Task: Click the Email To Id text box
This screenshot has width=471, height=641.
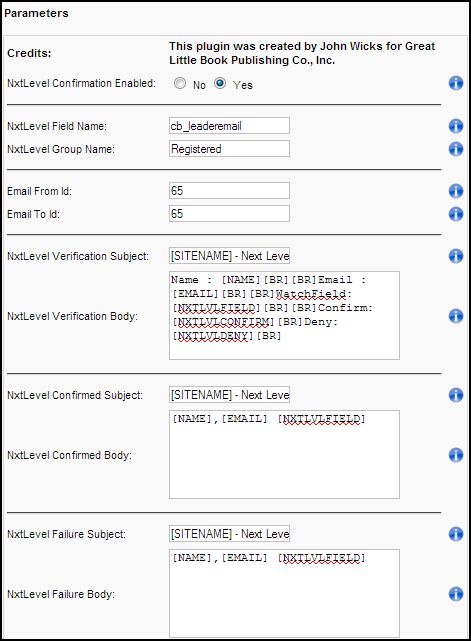Action: 229,213
